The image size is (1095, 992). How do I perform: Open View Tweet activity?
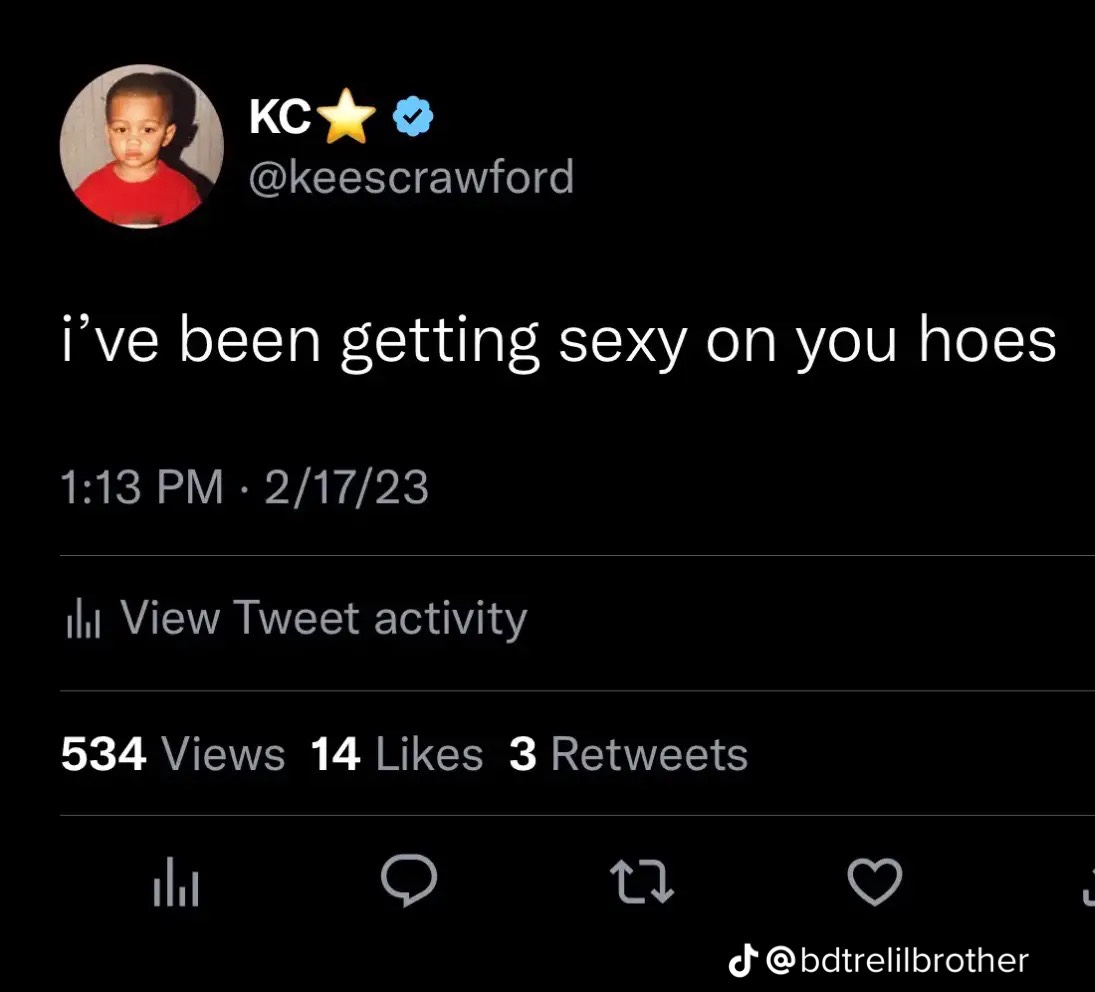click(323, 618)
